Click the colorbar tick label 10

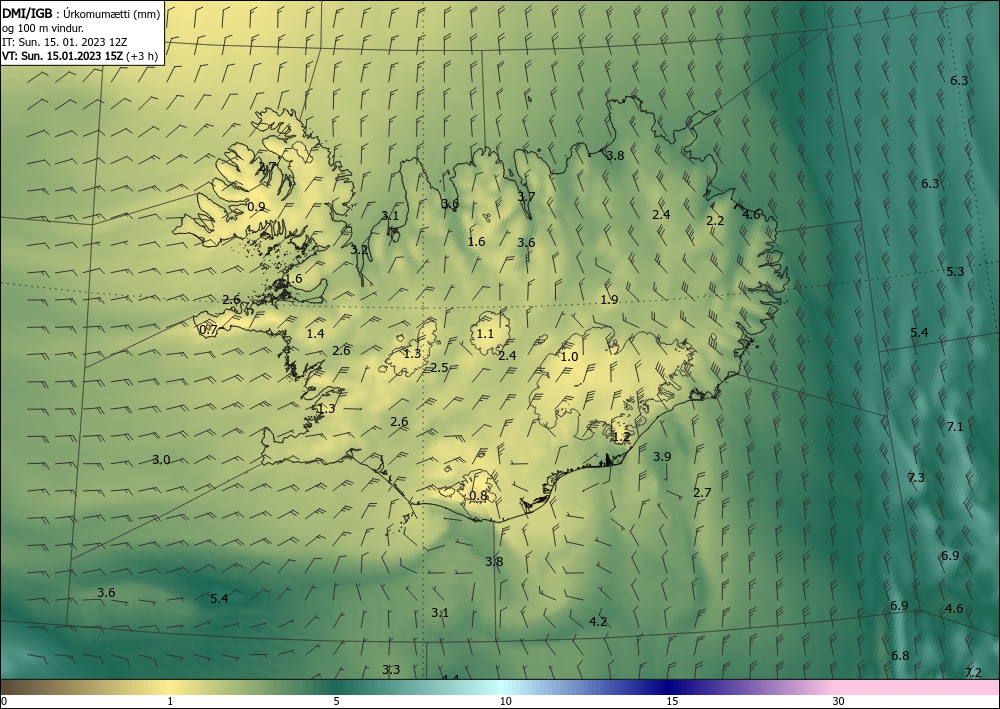pyautogui.click(x=506, y=702)
